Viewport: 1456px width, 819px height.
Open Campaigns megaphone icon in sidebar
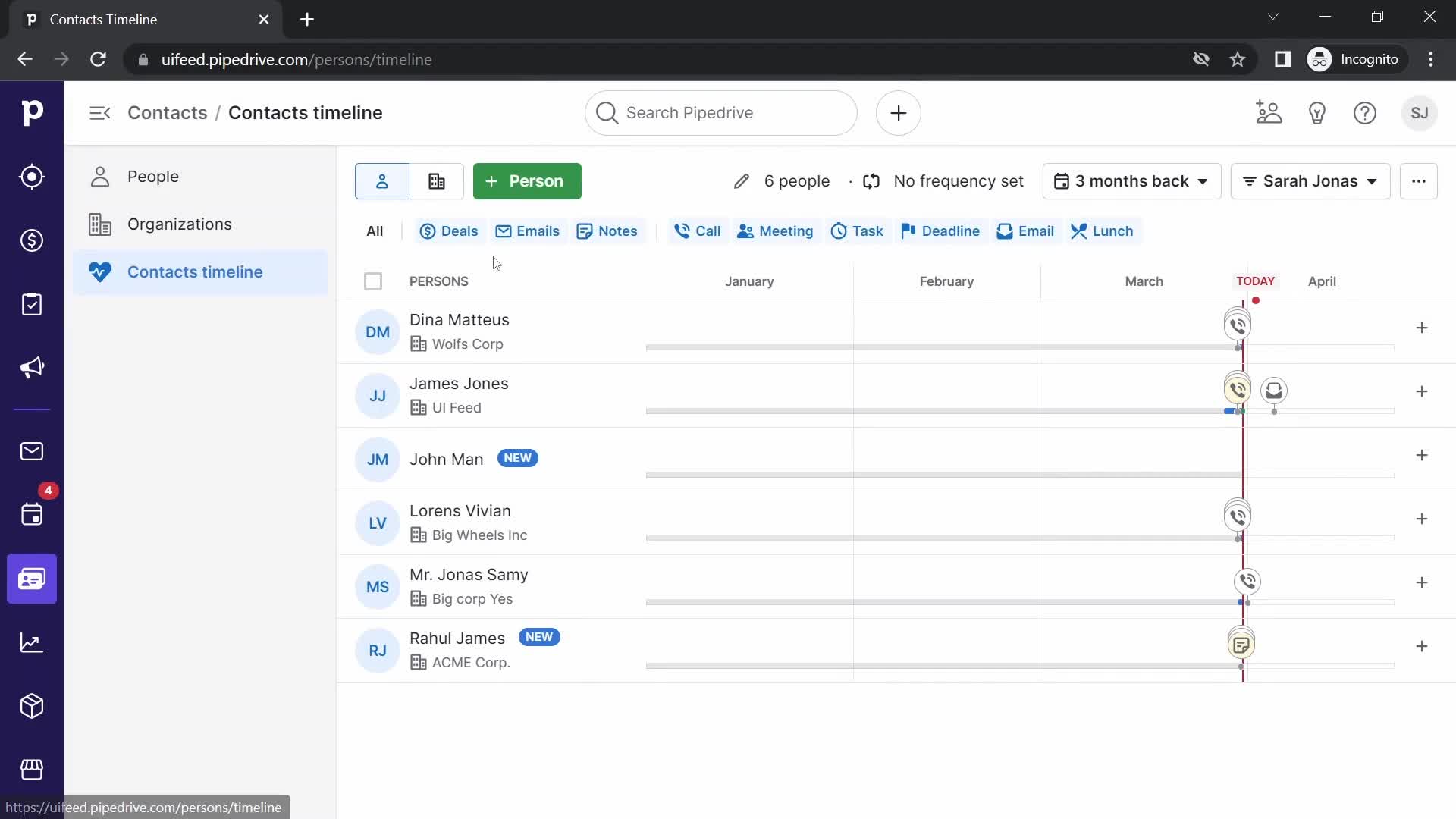click(32, 368)
